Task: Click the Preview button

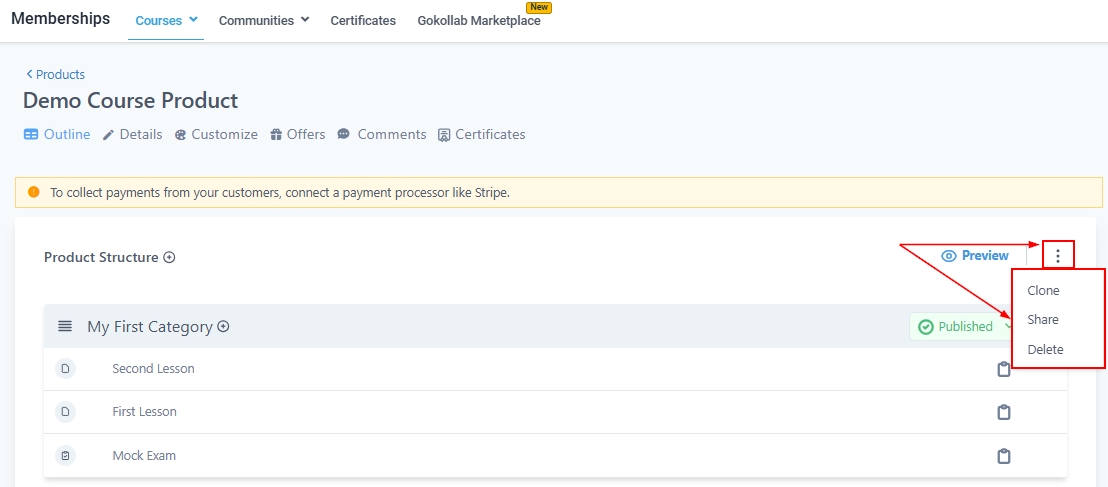Action: [975, 256]
